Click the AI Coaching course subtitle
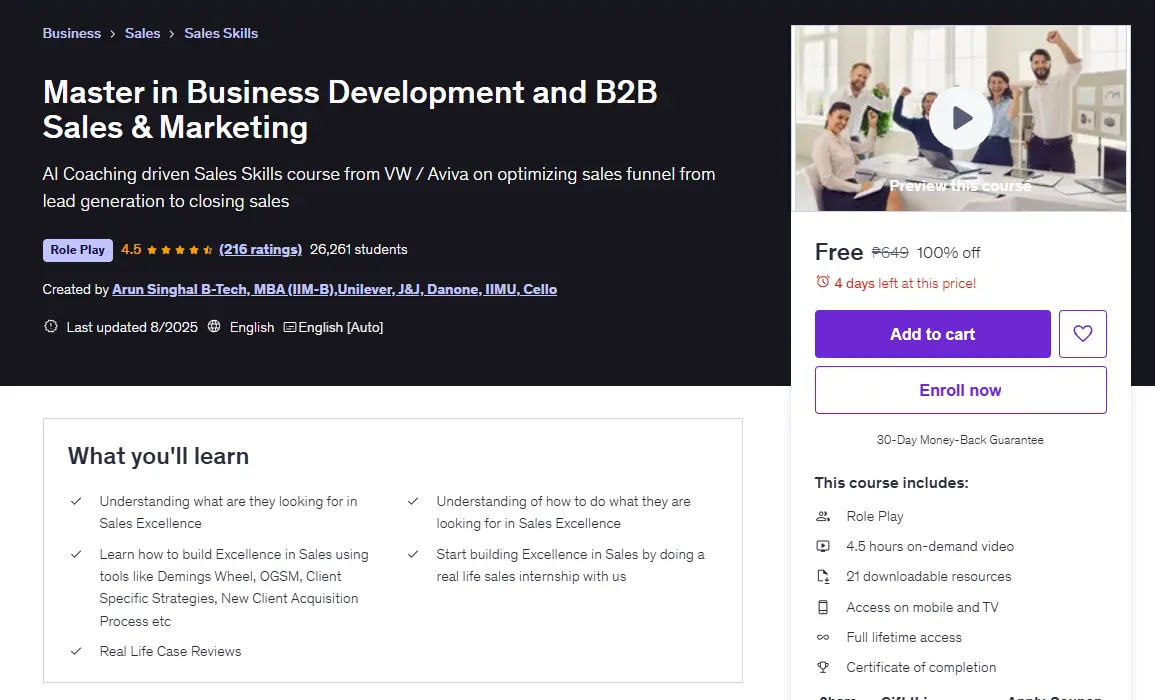The width and height of the screenshot is (1155, 700). [x=379, y=187]
